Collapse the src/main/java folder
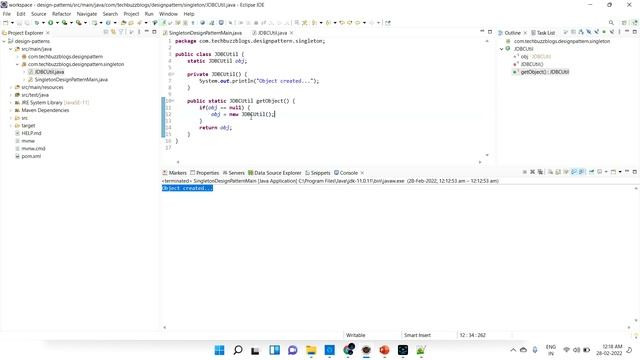The height and width of the screenshot is (360, 640). 11,49
